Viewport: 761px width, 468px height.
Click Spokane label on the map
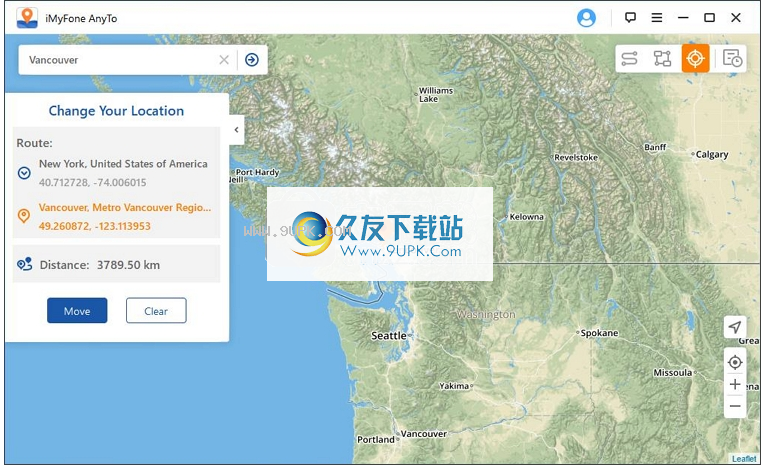point(599,333)
